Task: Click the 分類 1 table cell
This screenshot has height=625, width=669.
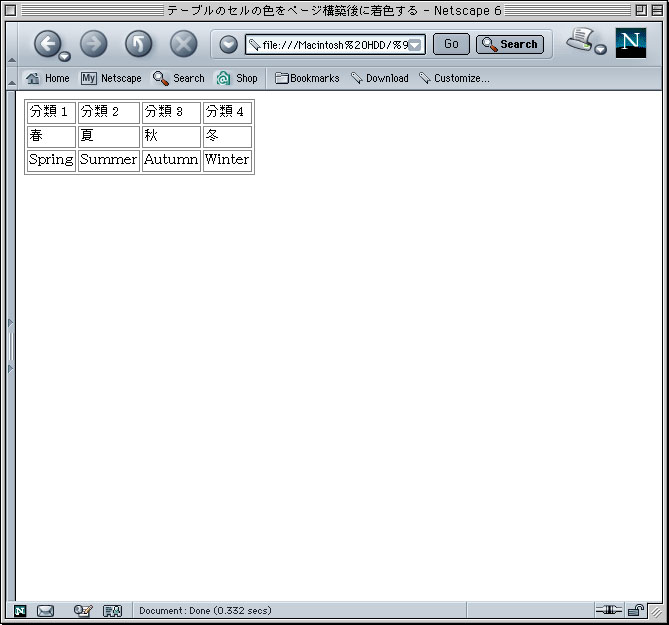Action: (51, 112)
